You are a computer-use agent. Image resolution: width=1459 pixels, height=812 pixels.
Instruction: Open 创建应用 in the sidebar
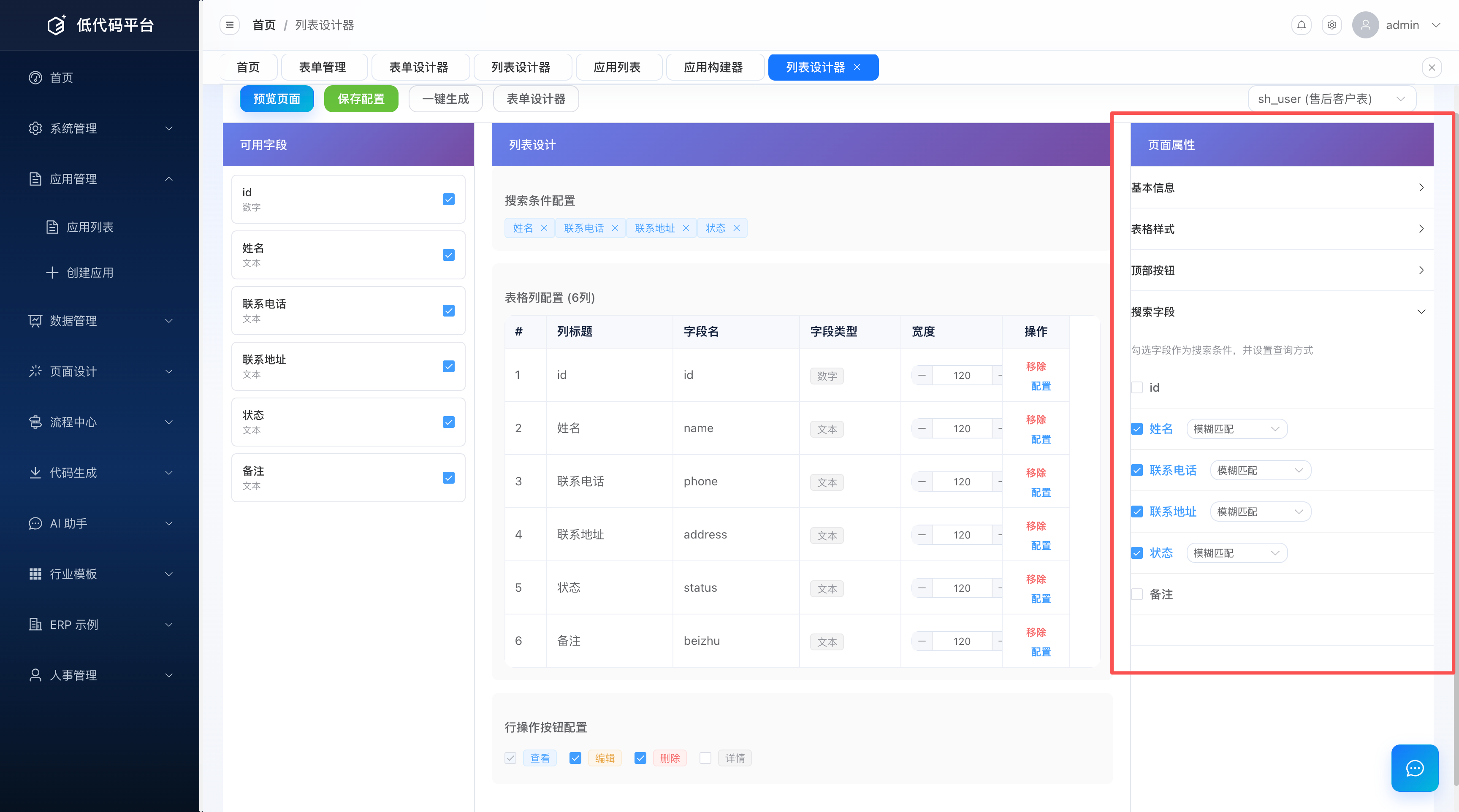coord(100,272)
